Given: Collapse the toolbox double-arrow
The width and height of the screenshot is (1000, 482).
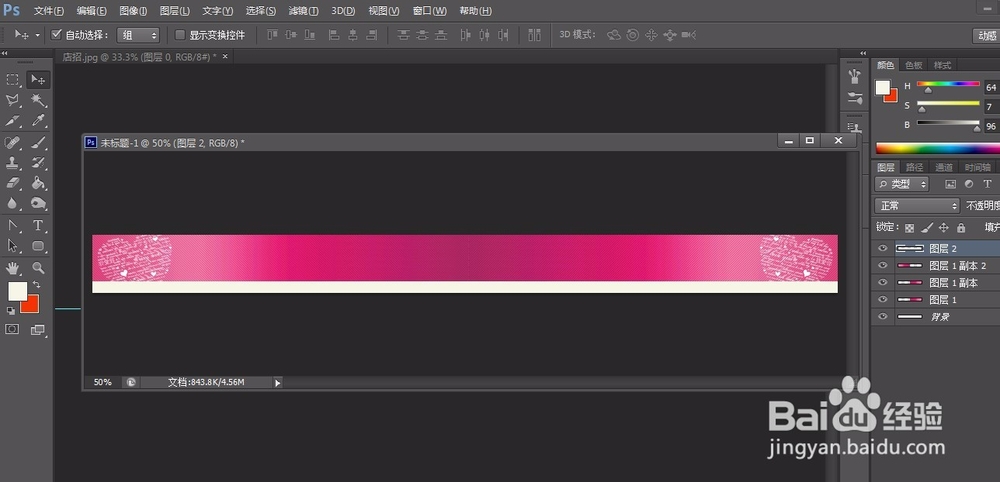Looking at the screenshot, I should pyautogui.click(x=4, y=54).
